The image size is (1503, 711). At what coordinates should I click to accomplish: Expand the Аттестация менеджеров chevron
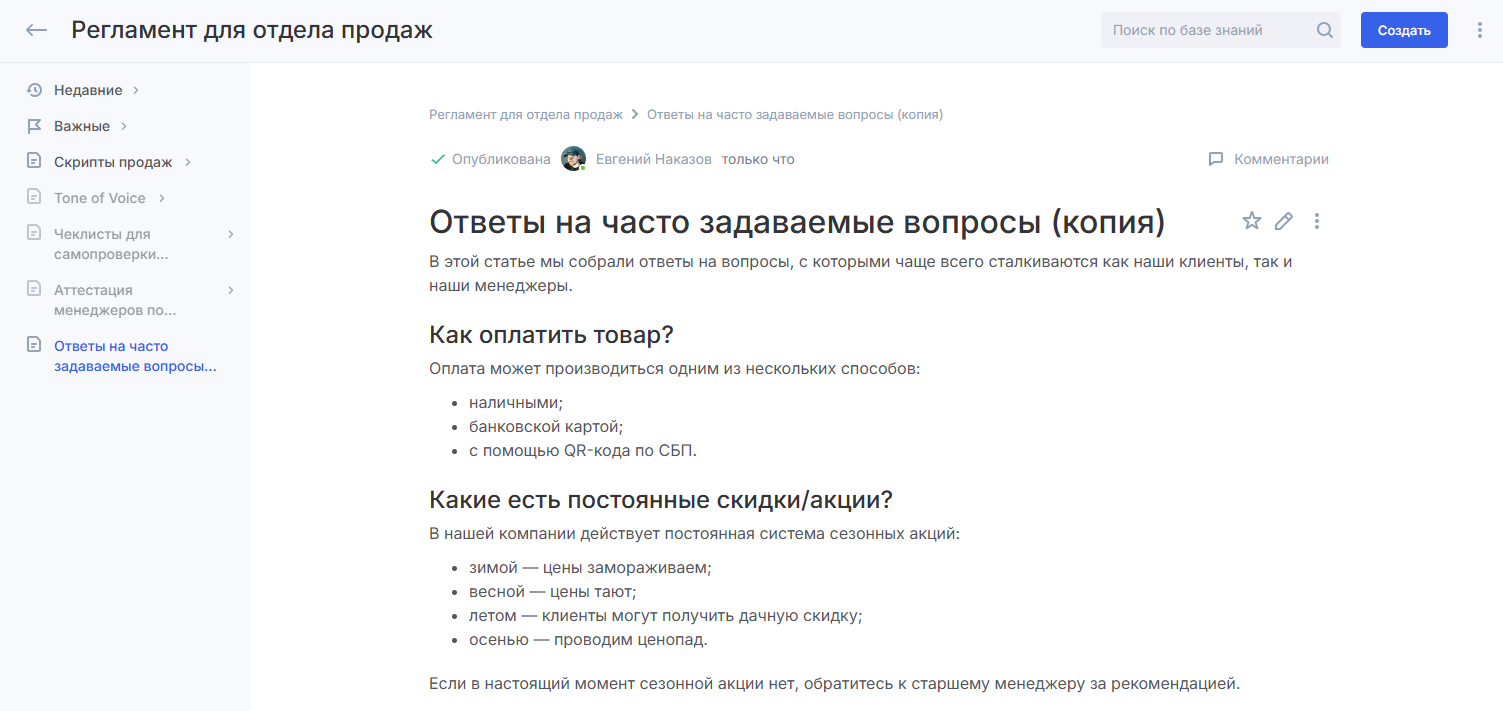click(231, 290)
